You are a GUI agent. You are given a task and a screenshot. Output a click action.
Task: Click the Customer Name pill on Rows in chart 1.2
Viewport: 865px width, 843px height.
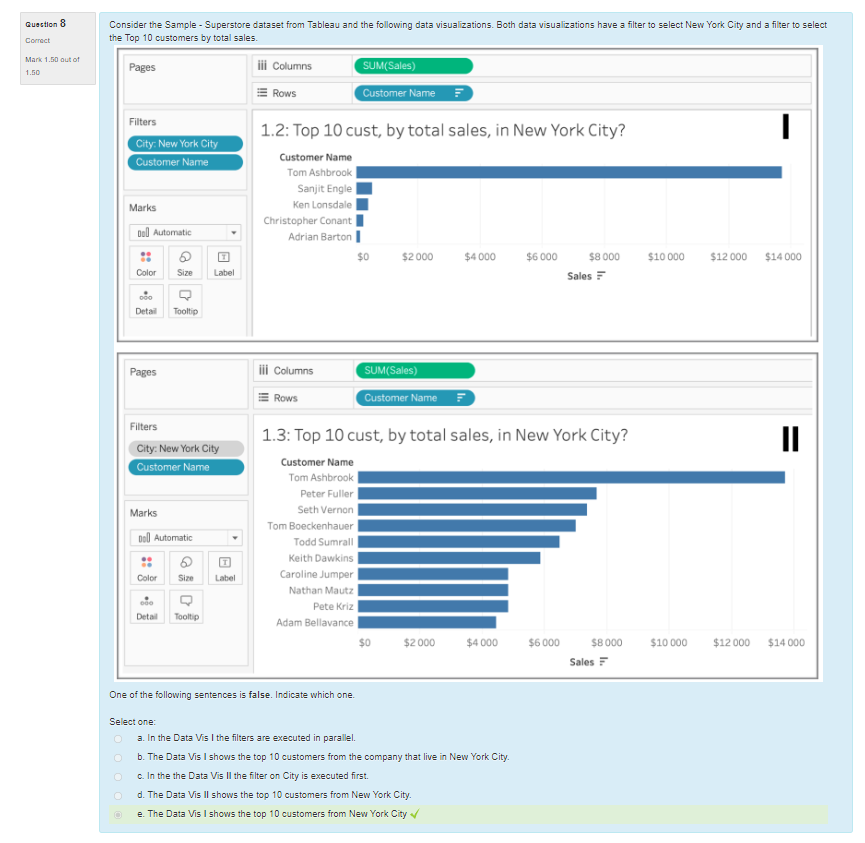412,93
